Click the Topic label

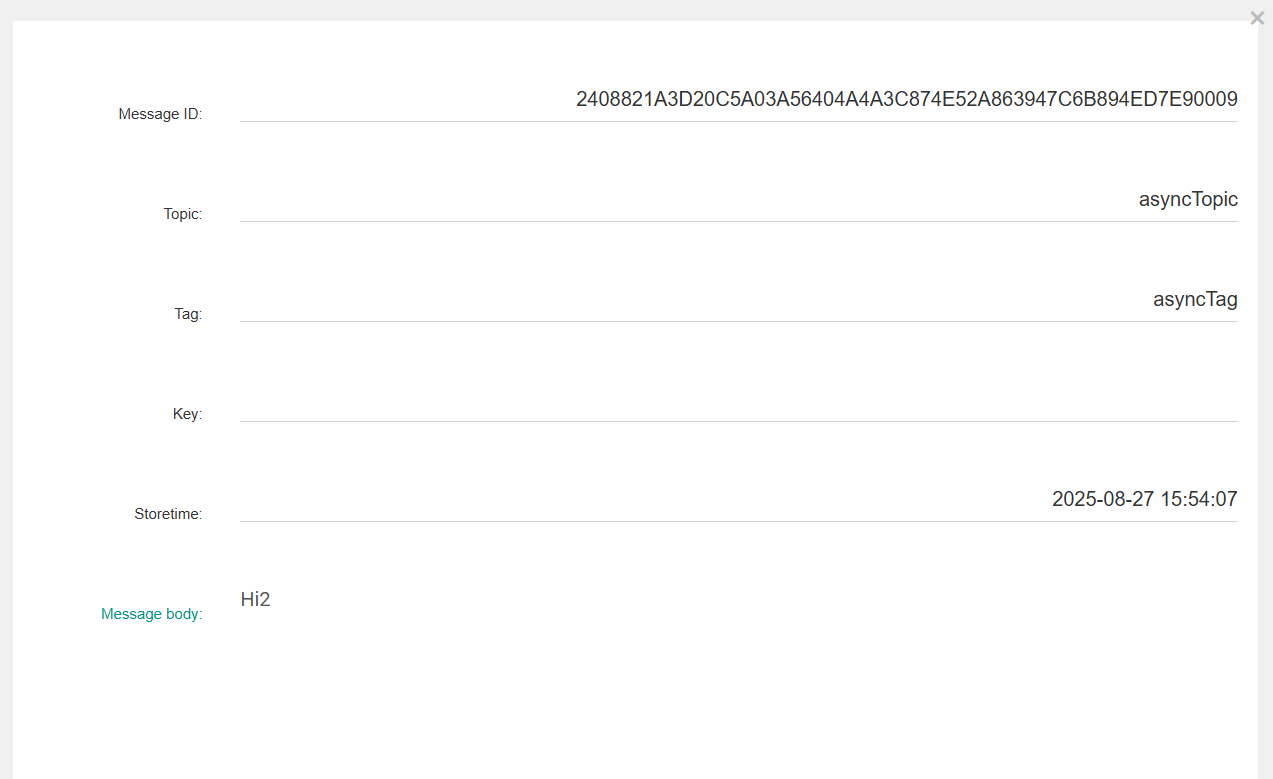coord(183,214)
